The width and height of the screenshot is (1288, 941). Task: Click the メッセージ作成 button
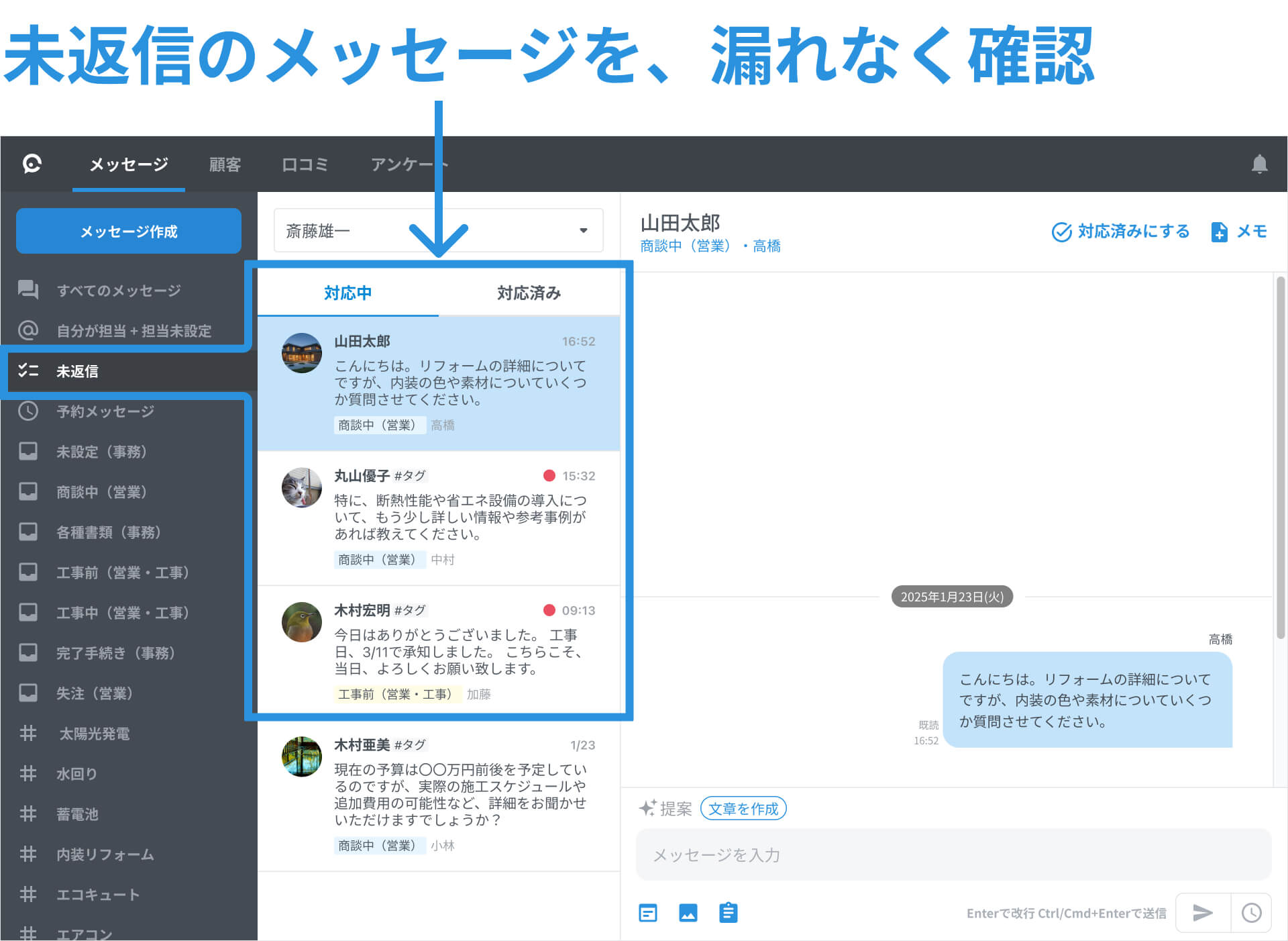click(x=129, y=232)
